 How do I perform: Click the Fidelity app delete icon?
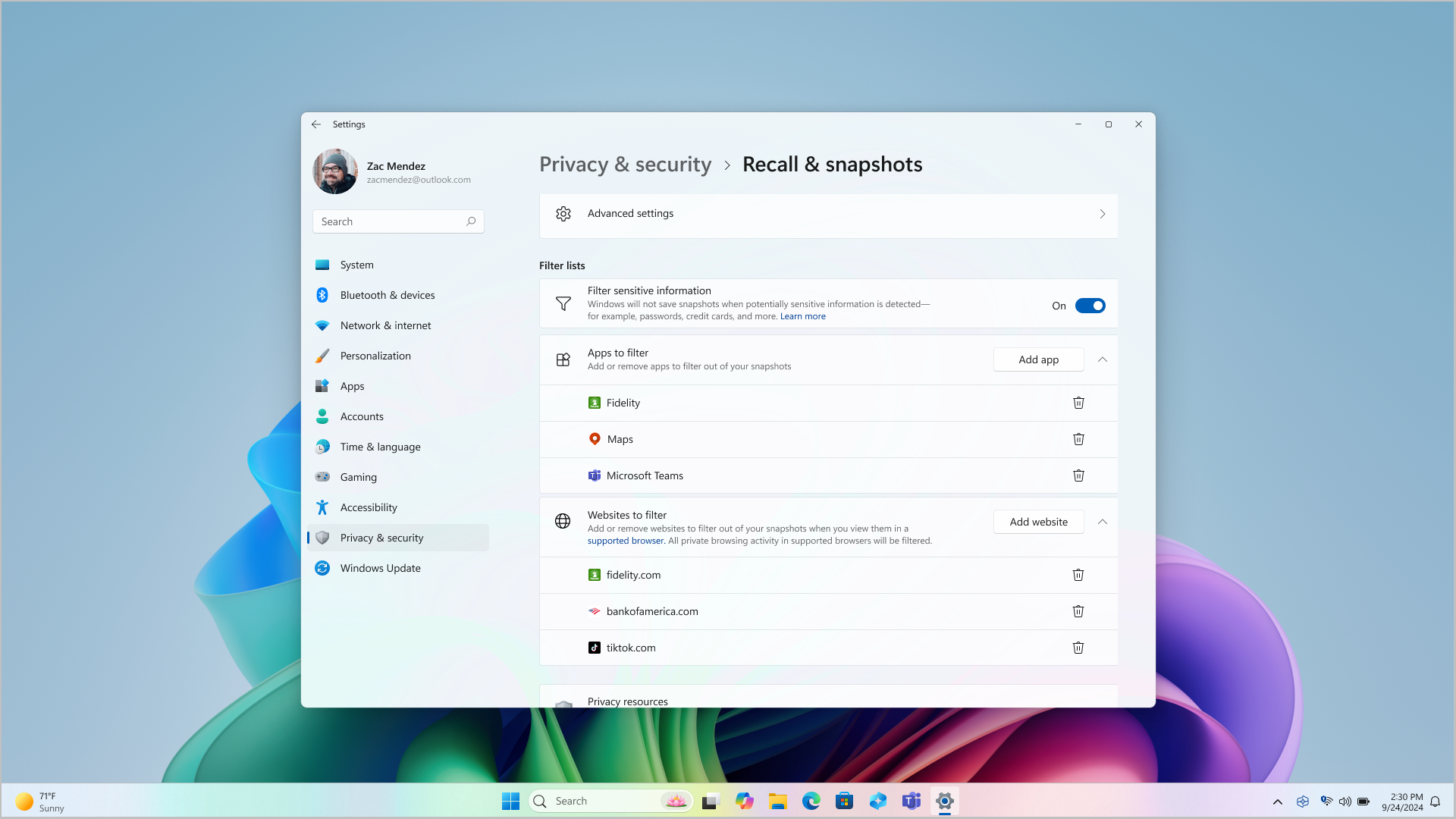point(1079,402)
